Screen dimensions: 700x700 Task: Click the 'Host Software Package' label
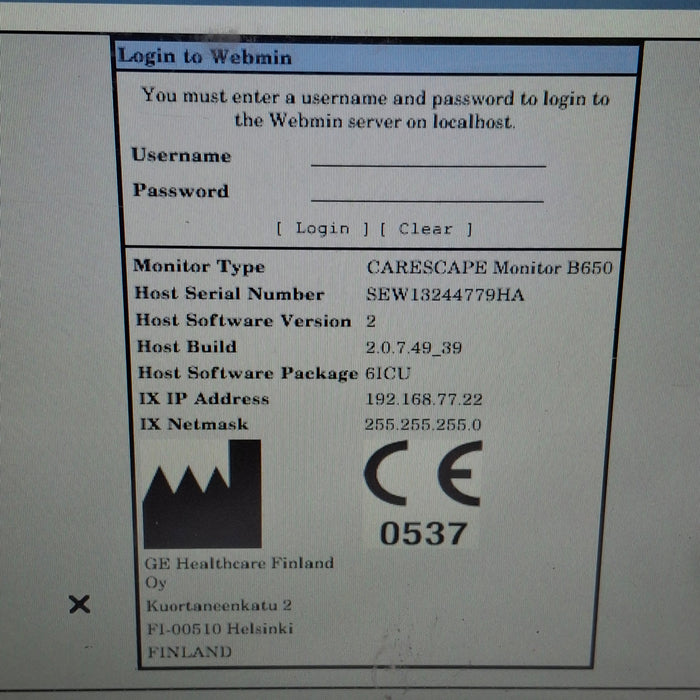pyautogui.click(x=248, y=373)
